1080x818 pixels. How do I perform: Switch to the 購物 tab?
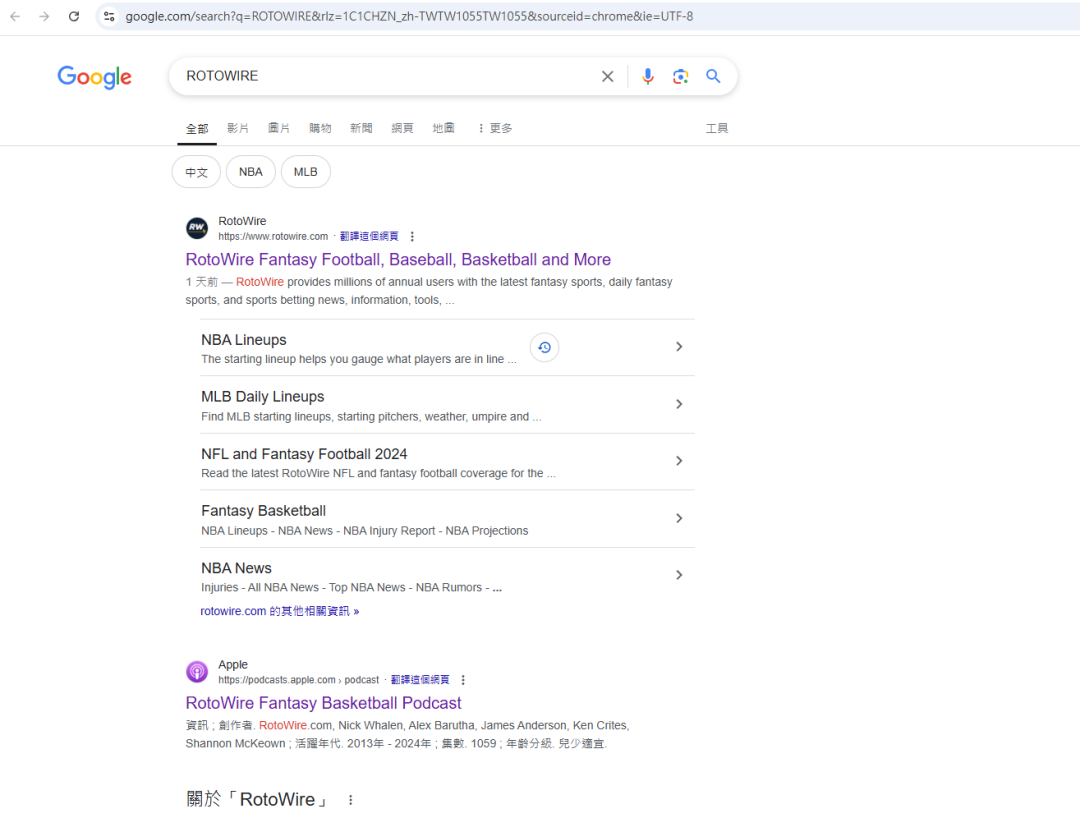320,128
